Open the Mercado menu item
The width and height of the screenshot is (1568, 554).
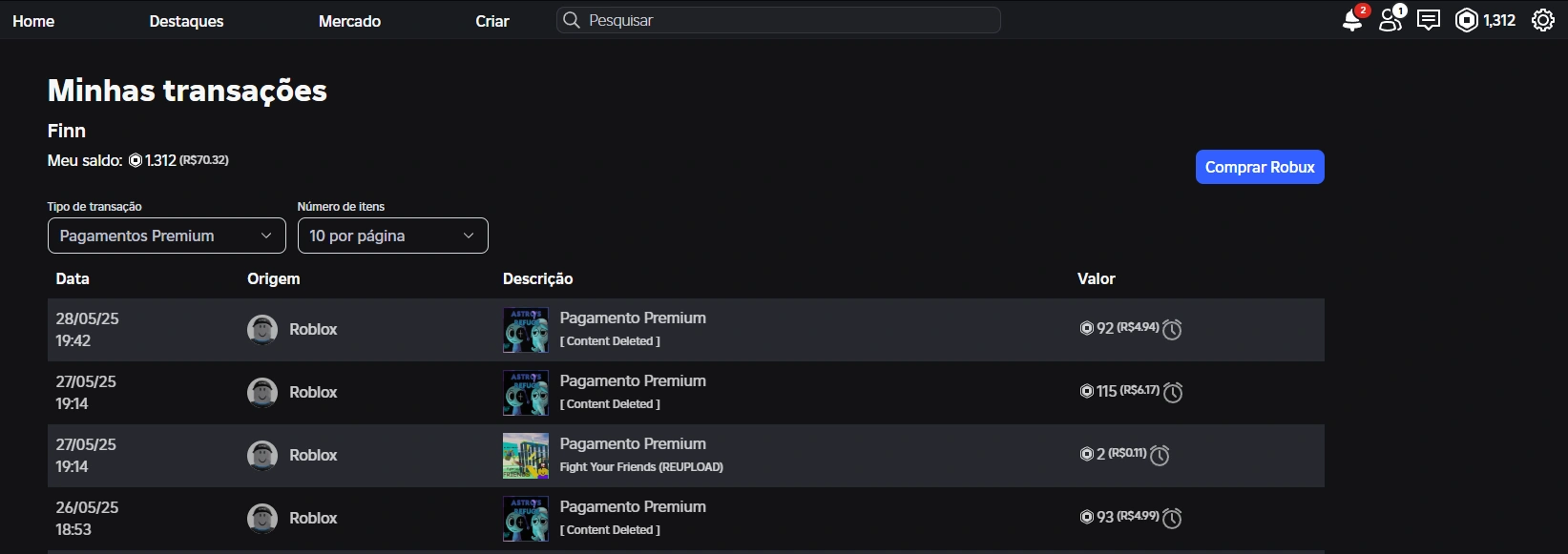click(349, 21)
